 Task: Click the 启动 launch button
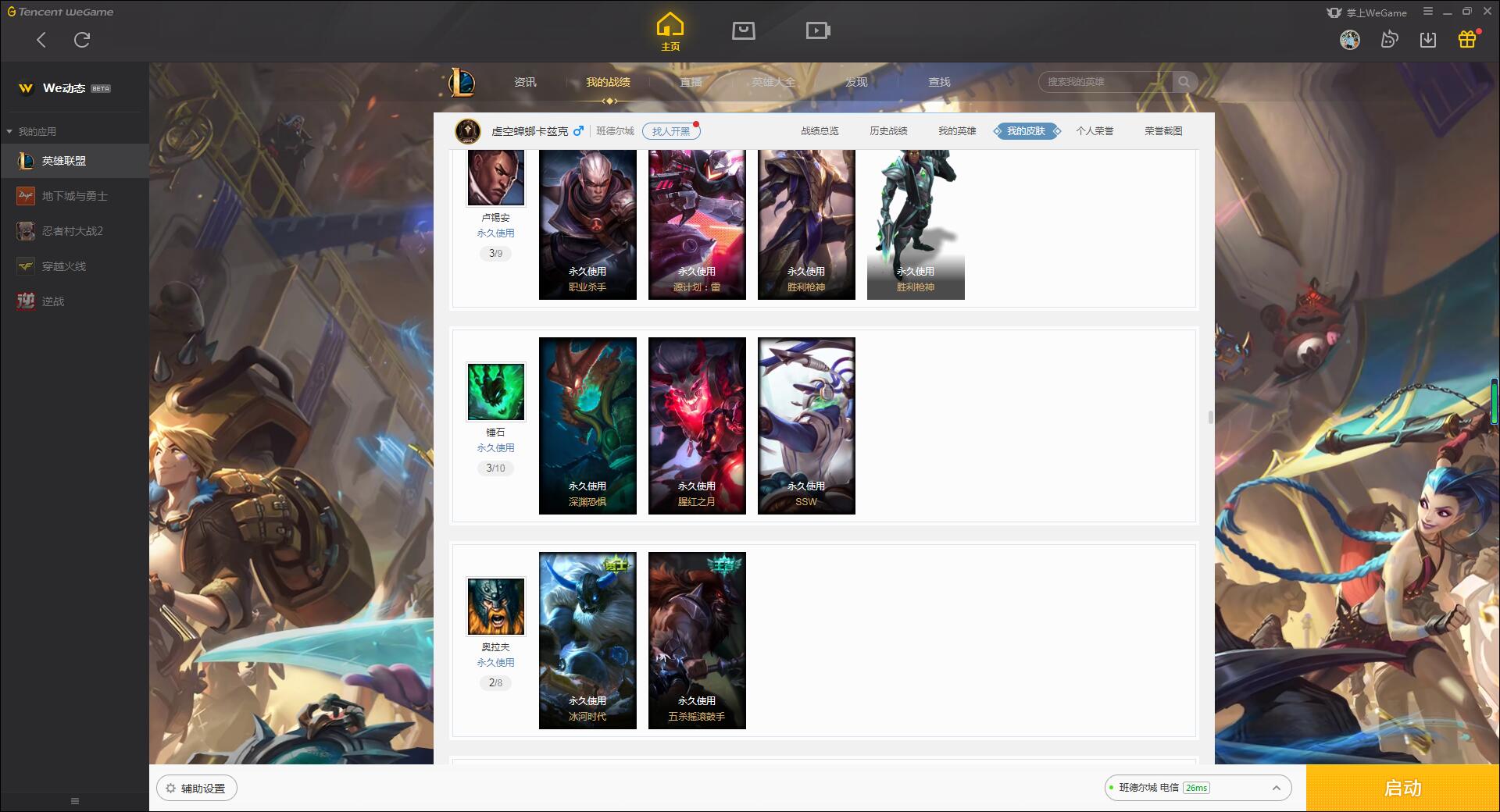pos(1403,789)
